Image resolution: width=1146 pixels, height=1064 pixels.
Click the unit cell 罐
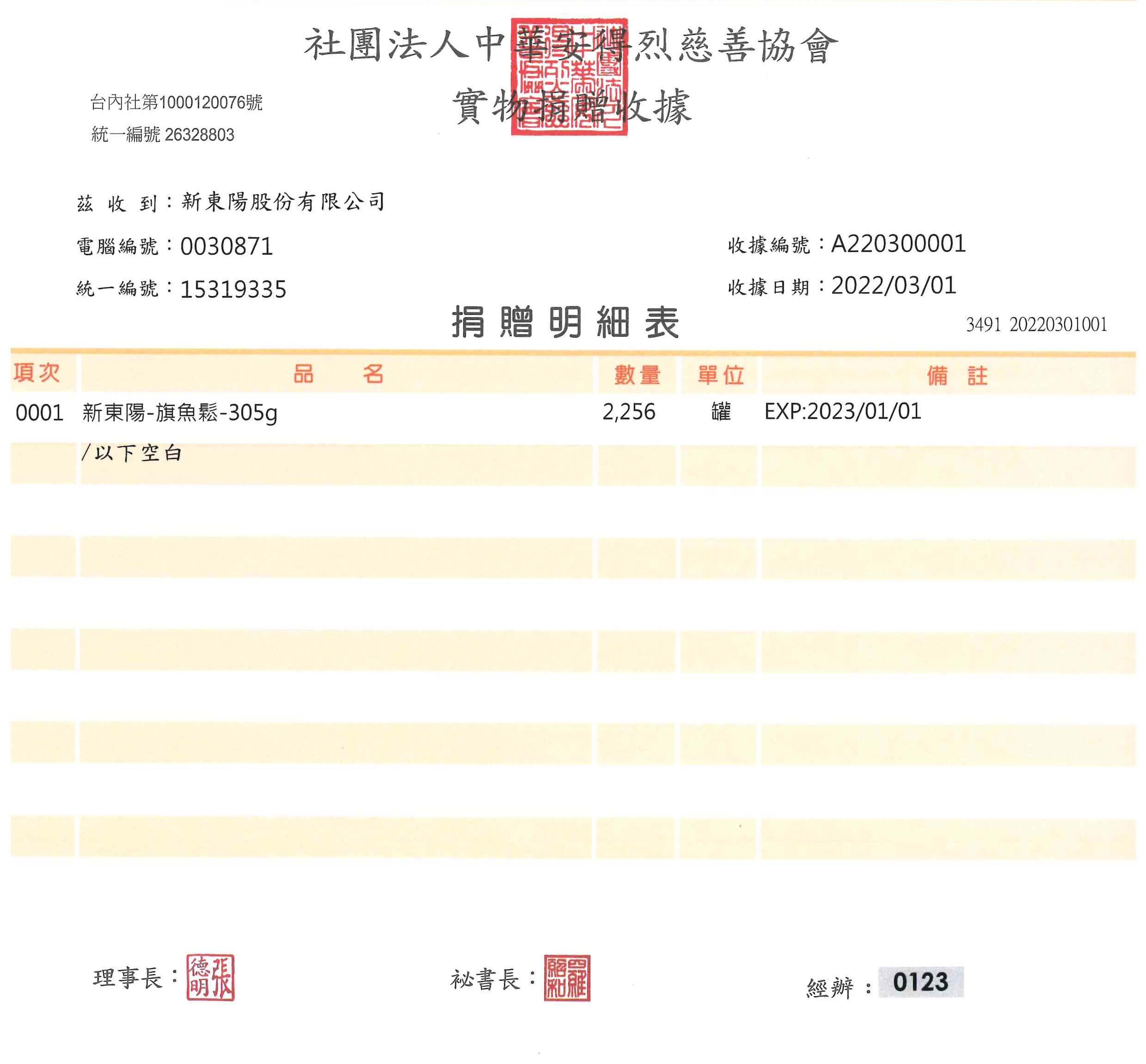pos(721,412)
